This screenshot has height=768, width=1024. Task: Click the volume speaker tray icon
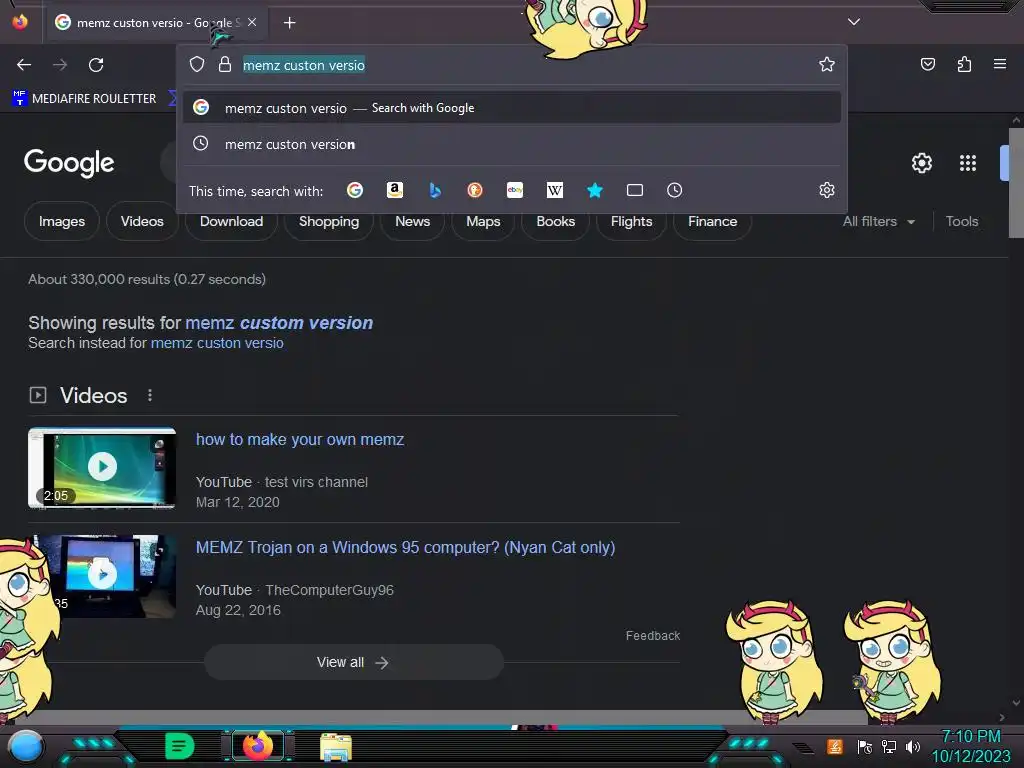[913, 746]
